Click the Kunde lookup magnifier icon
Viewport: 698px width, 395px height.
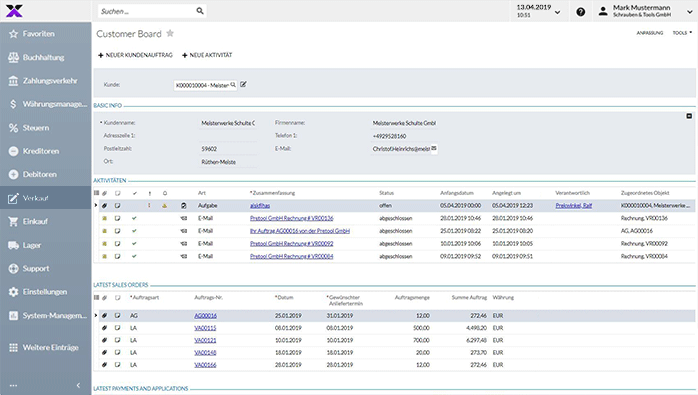(233, 85)
